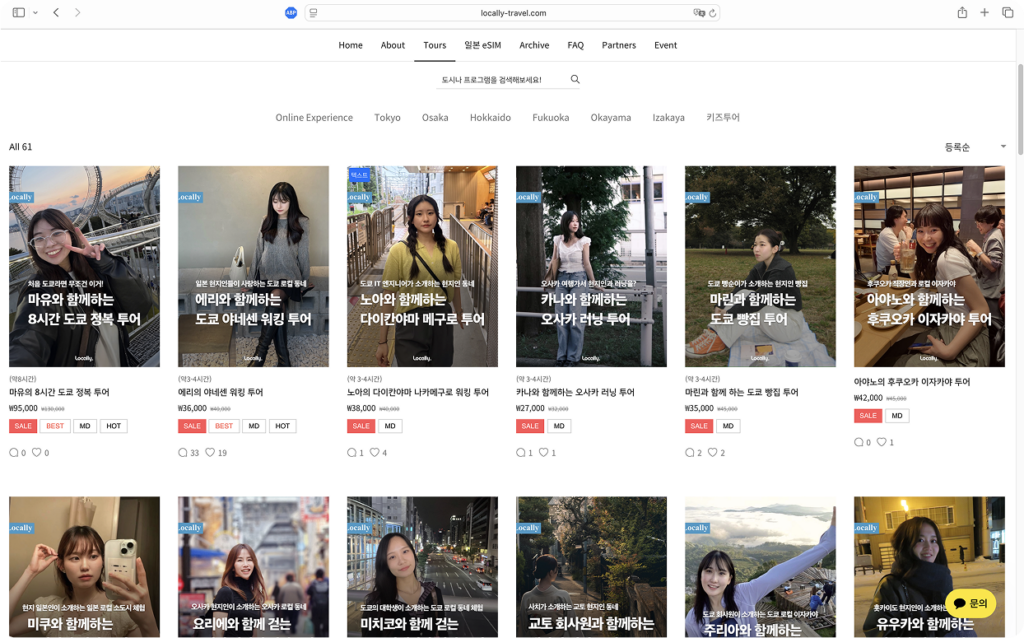Image resolution: width=1024 pixels, height=638 pixels.
Task: Click the 아야노 후쿠오카 이자카야 투어 thumbnail
Action: pos(929,267)
